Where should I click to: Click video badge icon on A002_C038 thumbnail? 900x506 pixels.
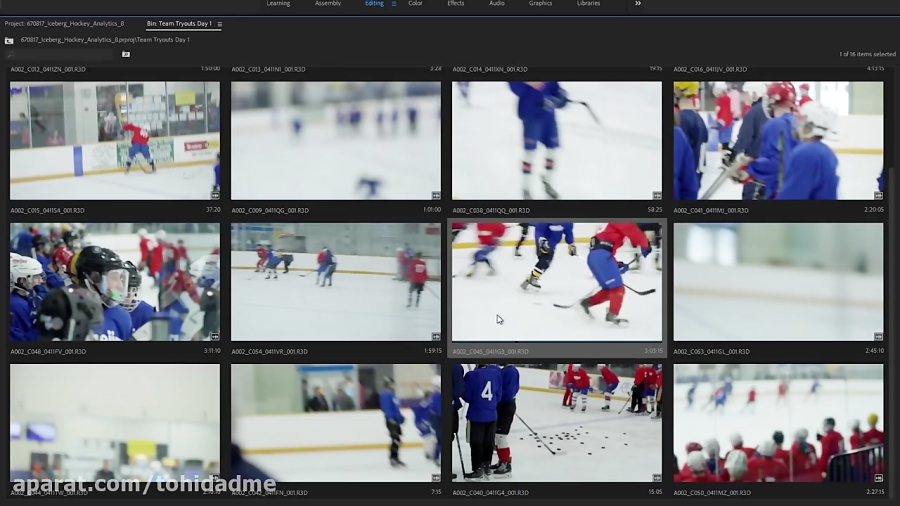tap(657, 195)
